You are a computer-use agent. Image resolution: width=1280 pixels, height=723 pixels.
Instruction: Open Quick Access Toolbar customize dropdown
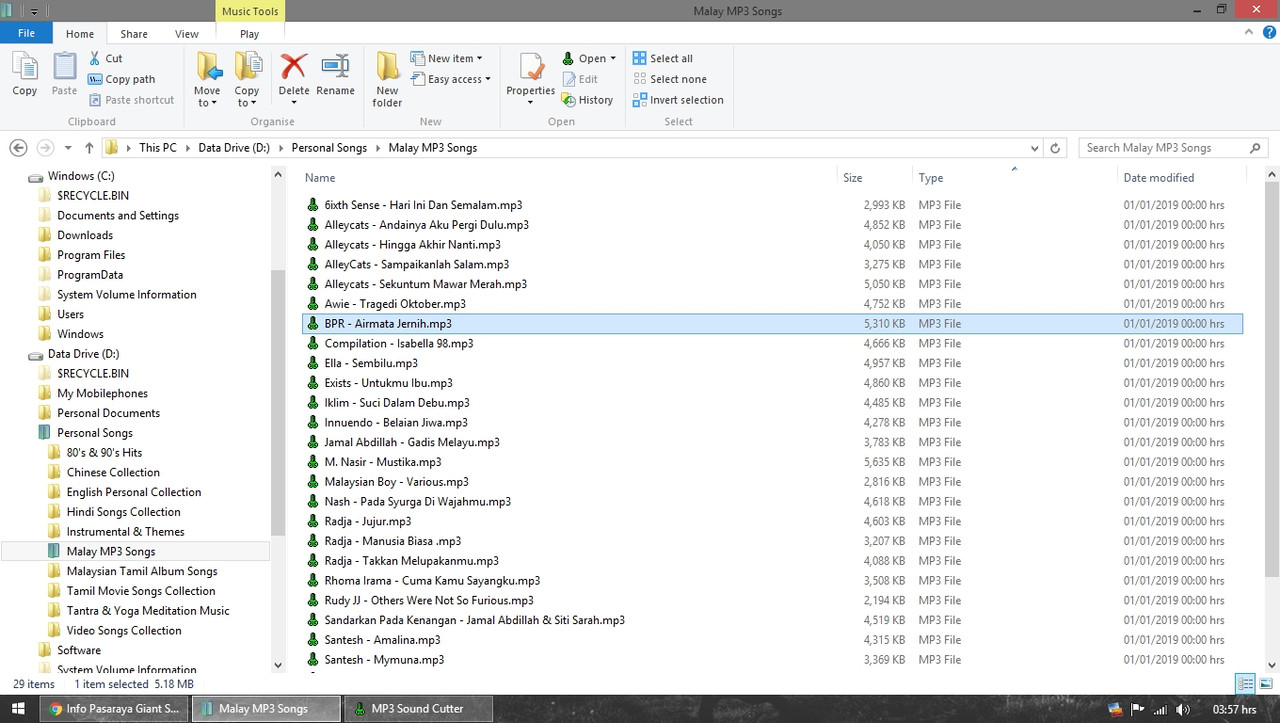[x=33, y=11]
